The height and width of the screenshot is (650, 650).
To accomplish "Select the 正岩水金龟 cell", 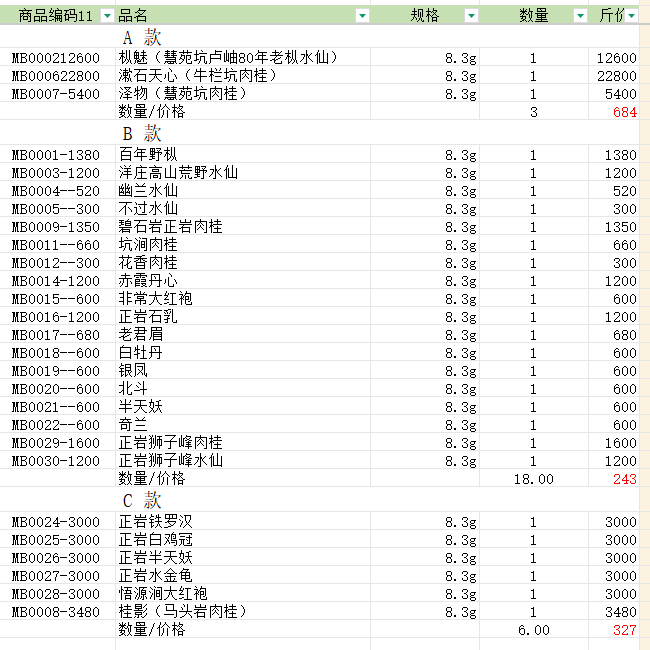I will (243, 575).
